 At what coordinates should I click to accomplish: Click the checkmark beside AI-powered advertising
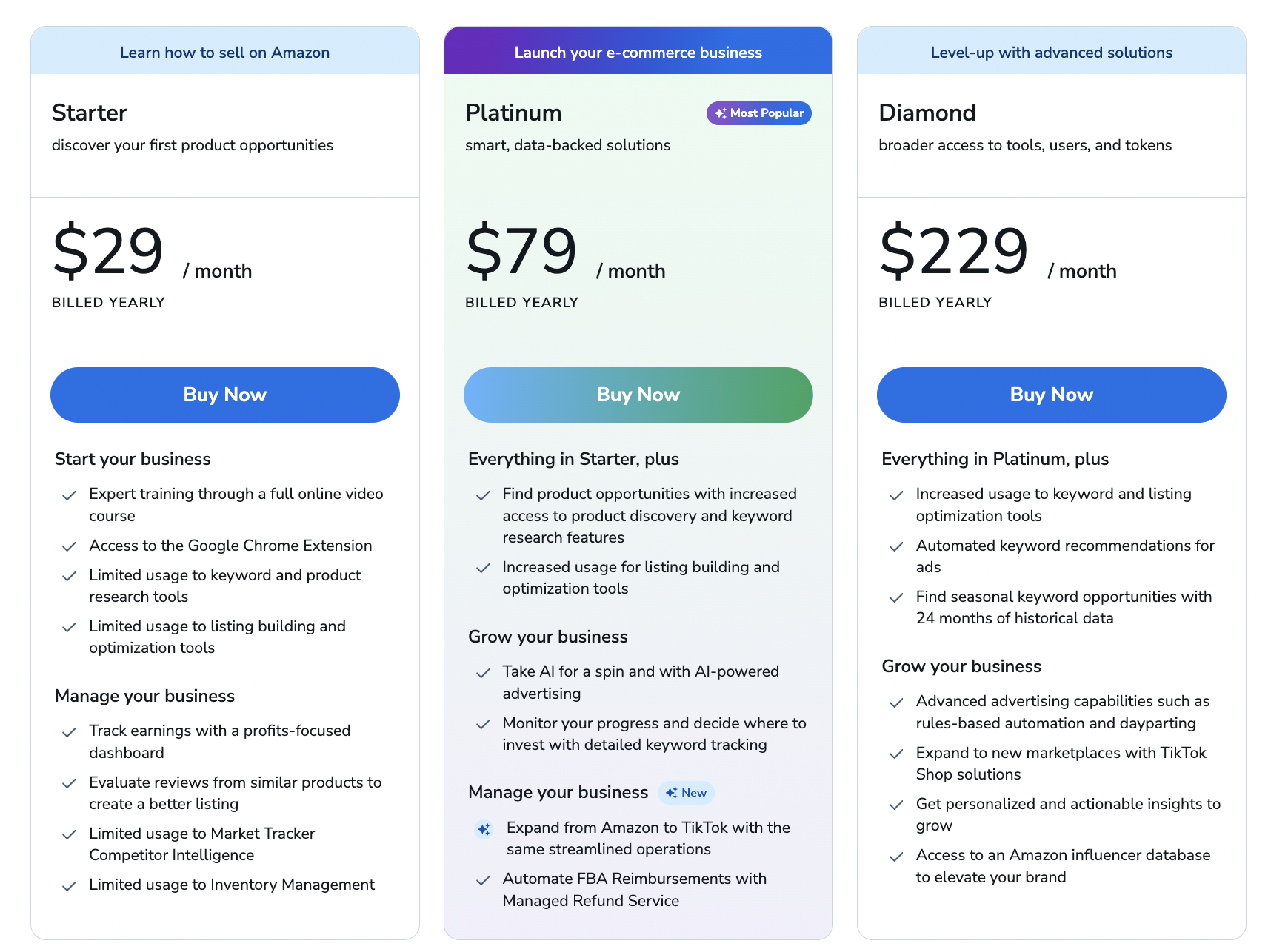483,673
